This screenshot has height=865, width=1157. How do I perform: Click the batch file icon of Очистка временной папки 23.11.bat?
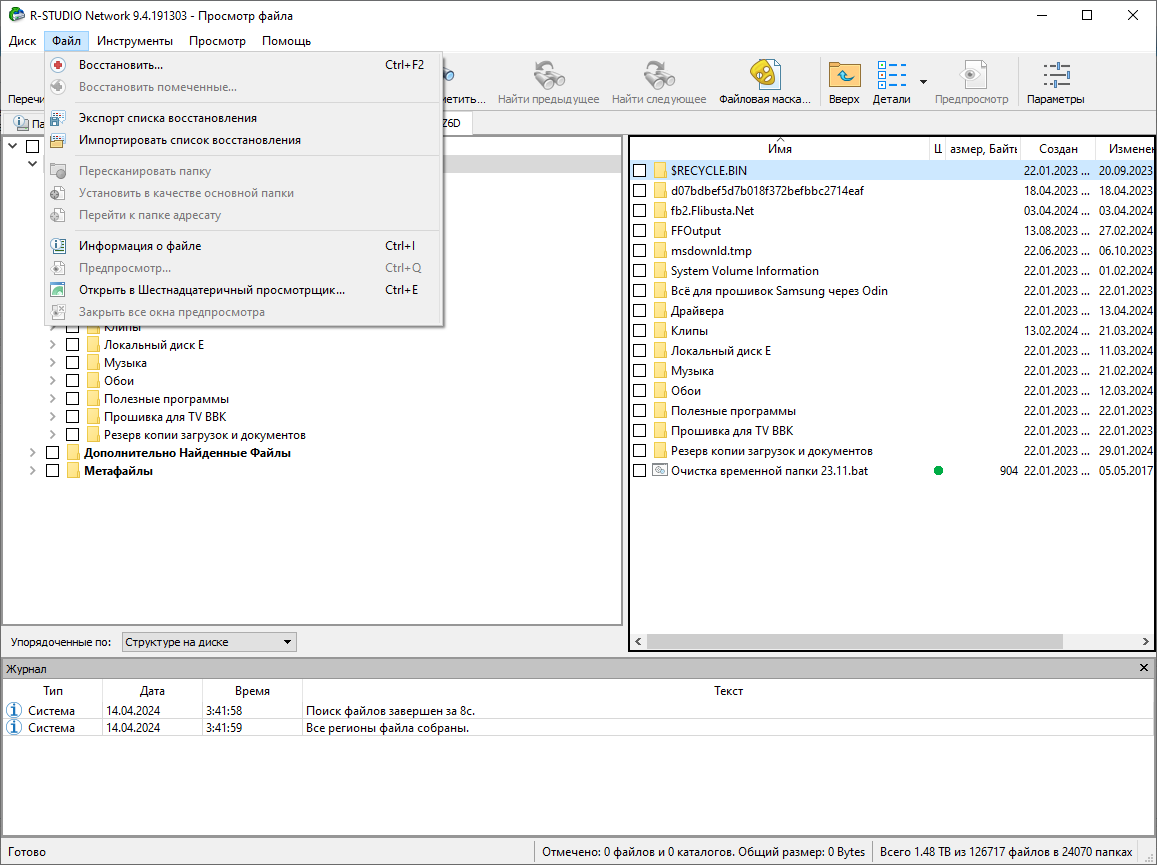pos(660,471)
